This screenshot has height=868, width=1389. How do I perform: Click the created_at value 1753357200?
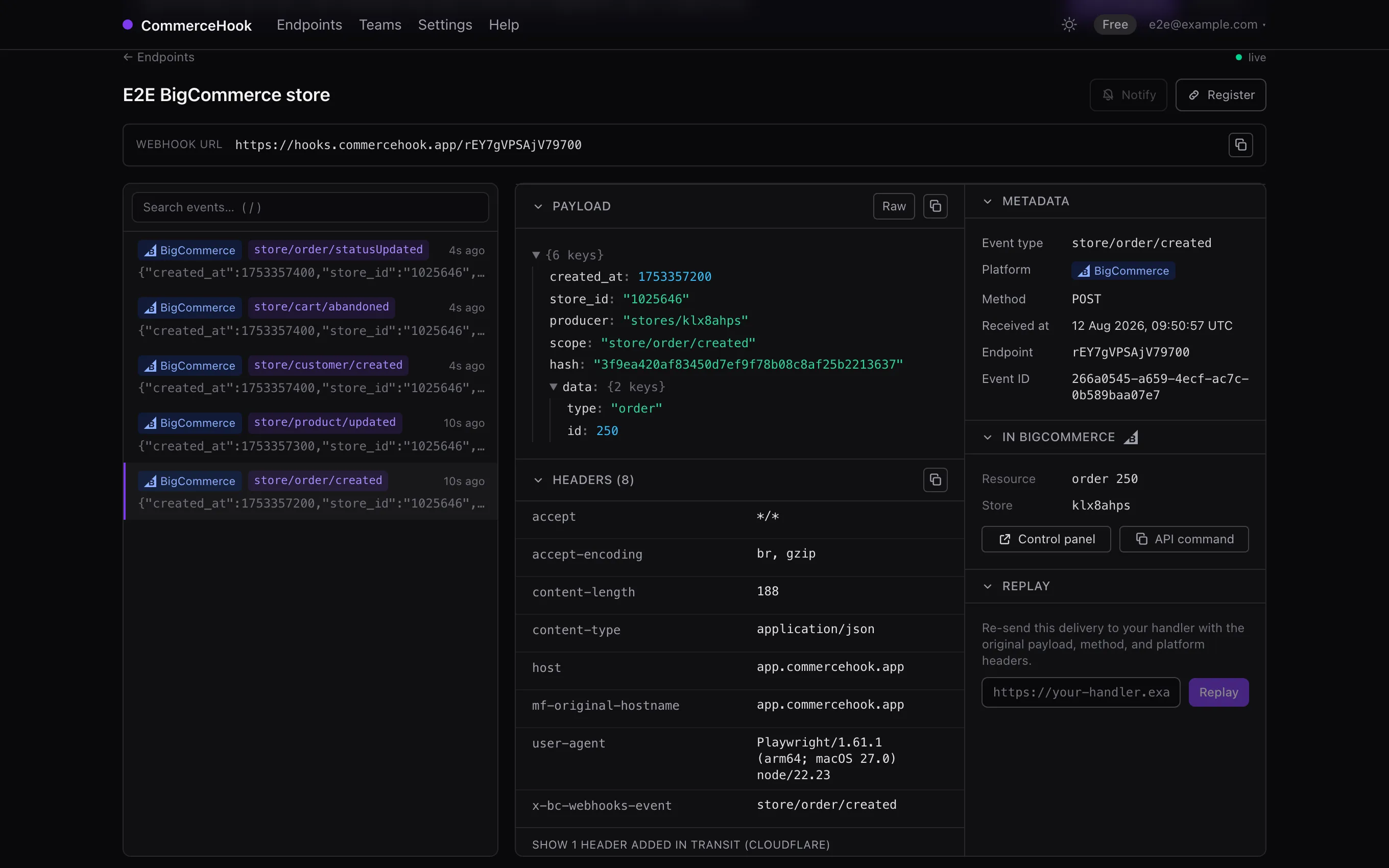[675, 277]
